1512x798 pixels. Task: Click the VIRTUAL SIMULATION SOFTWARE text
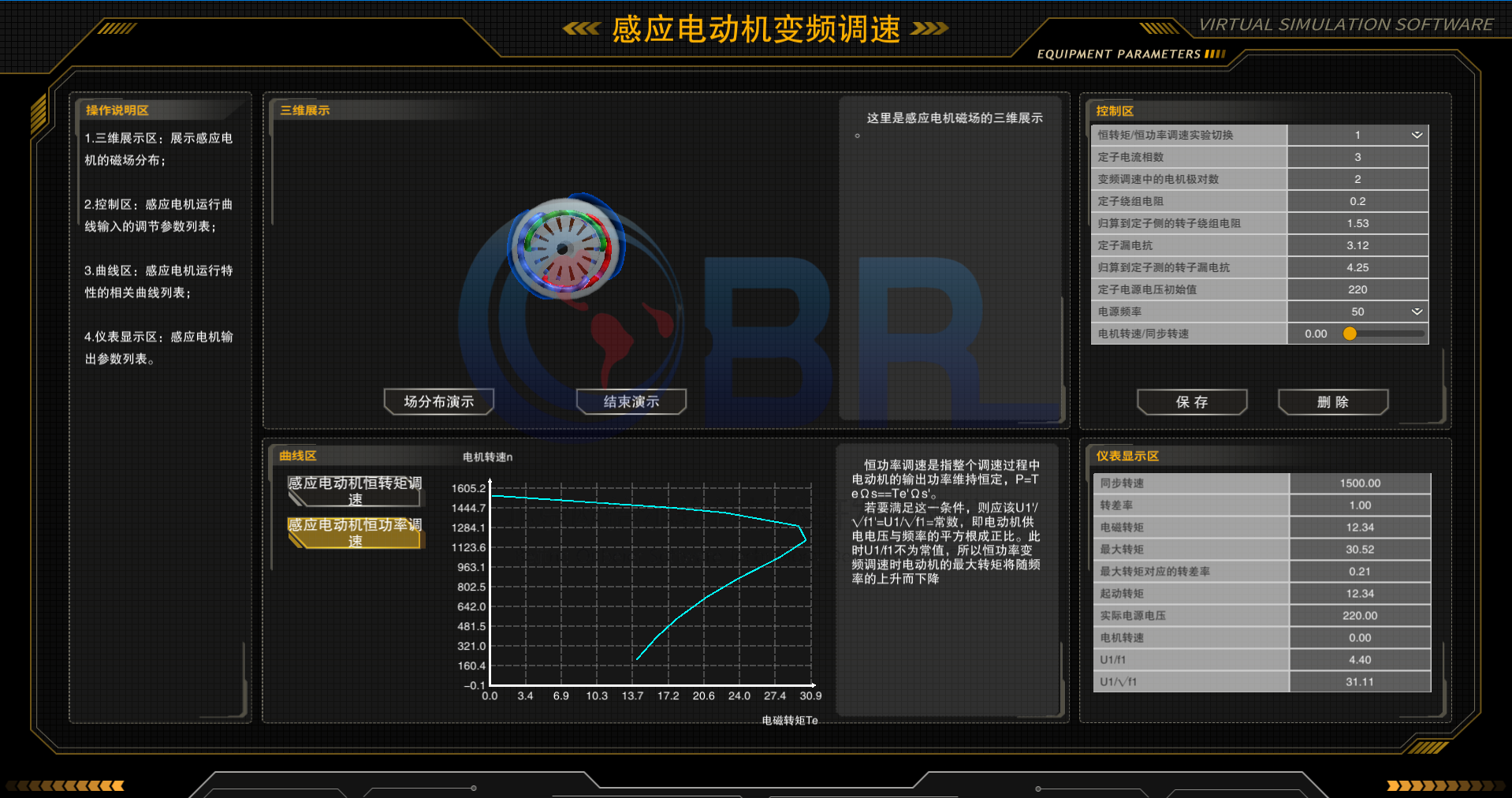(1346, 24)
